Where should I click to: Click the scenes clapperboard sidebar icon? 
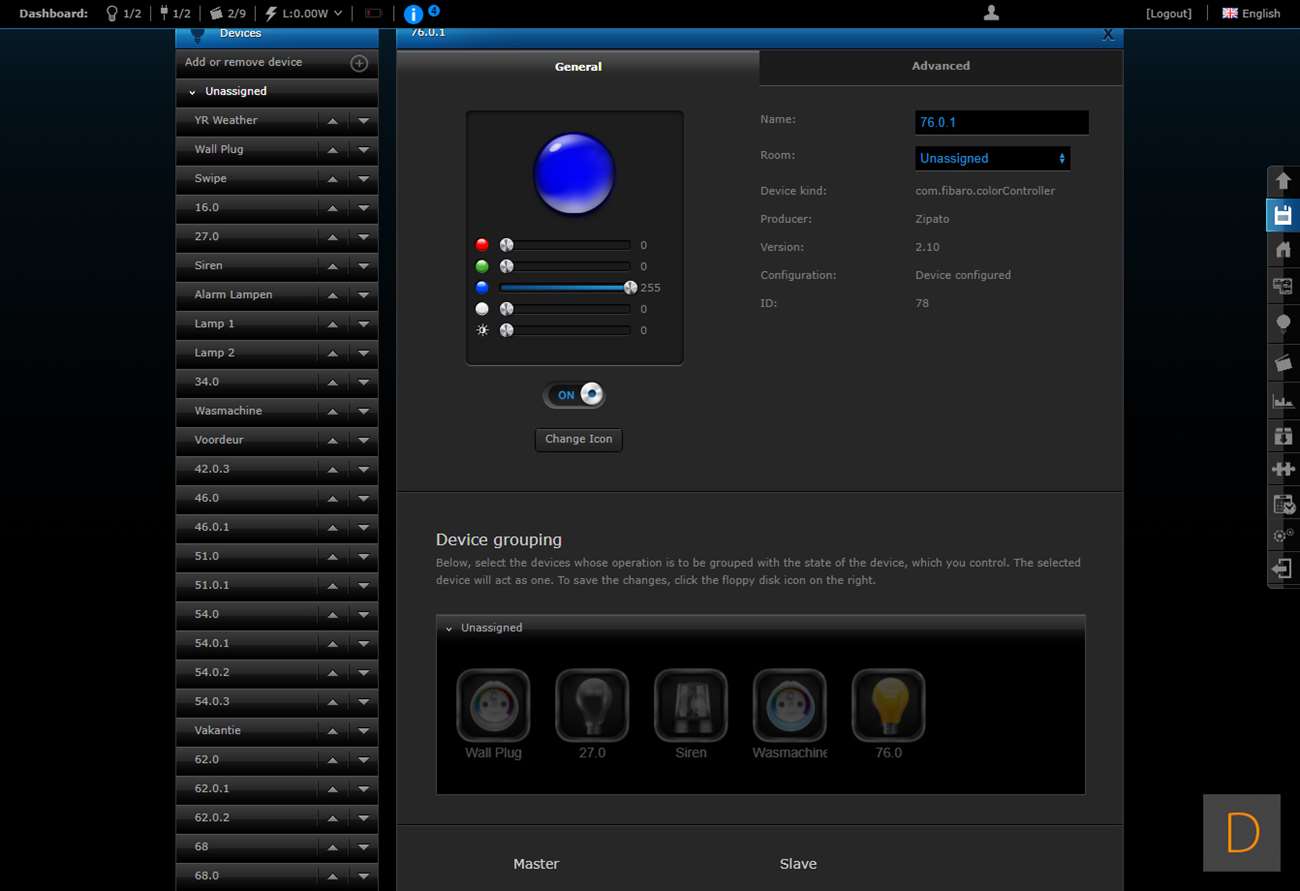(x=1283, y=363)
